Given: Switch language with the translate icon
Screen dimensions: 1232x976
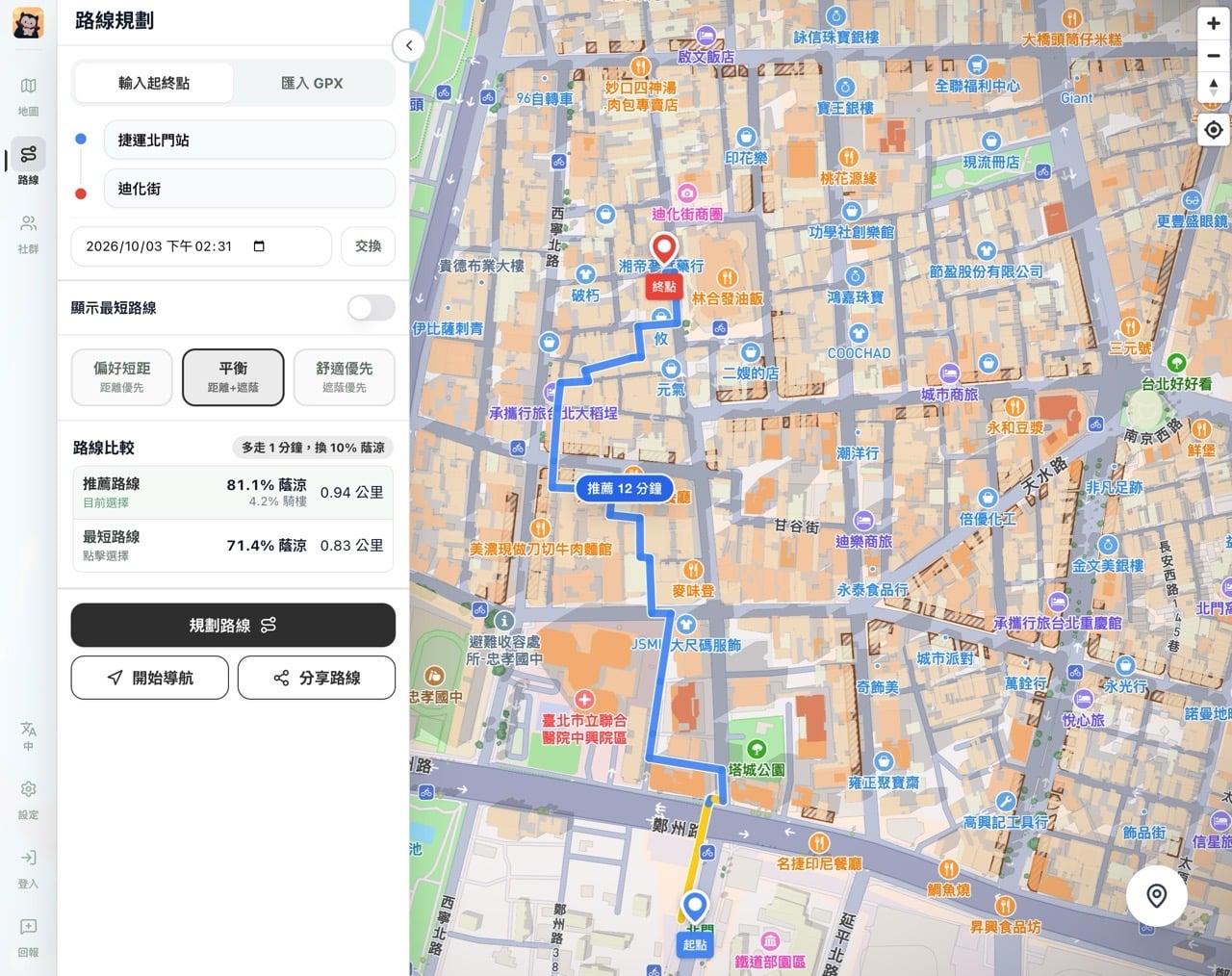Looking at the screenshot, I should pyautogui.click(x=28, y=736).
